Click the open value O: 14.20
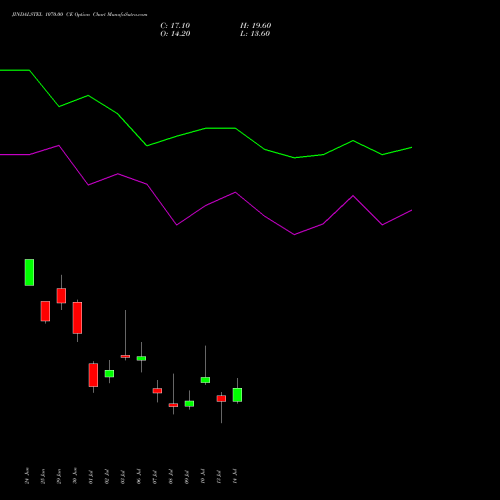The height and width of the screenshot is (500, 500). (x=175, y=34)
